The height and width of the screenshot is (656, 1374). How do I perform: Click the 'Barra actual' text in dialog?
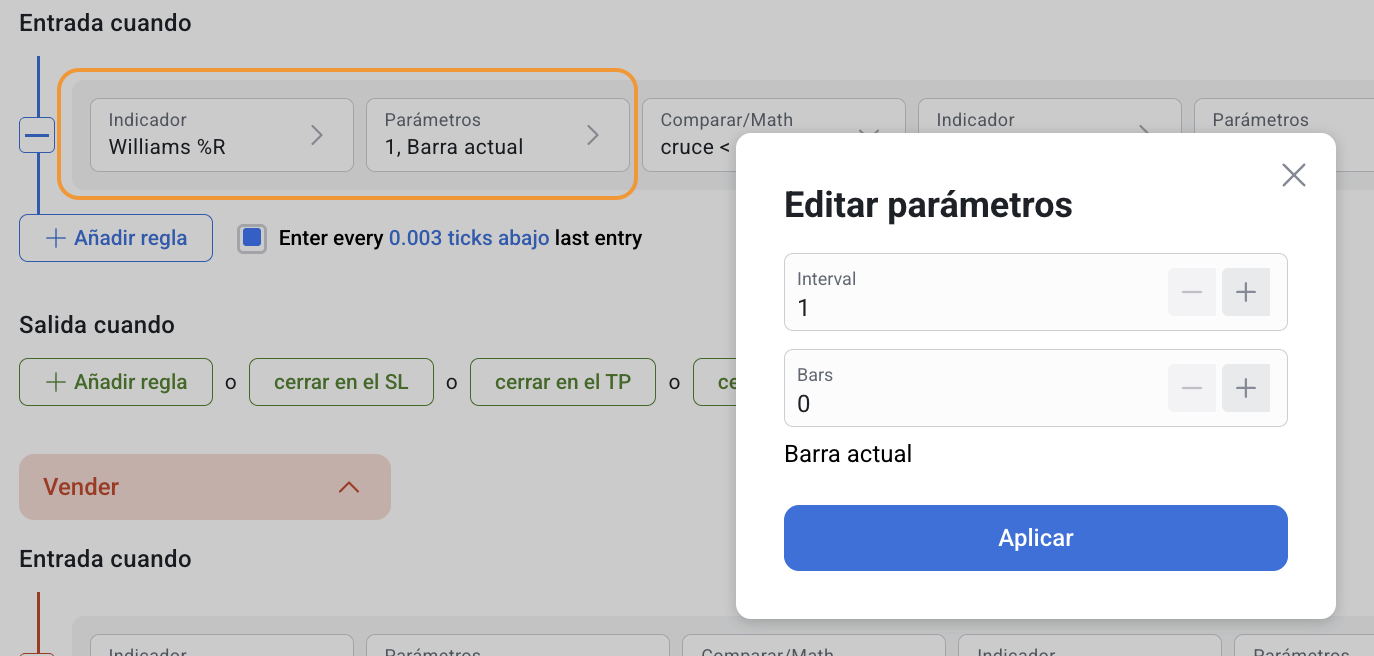pyautogui.click(x=848, y=454)
